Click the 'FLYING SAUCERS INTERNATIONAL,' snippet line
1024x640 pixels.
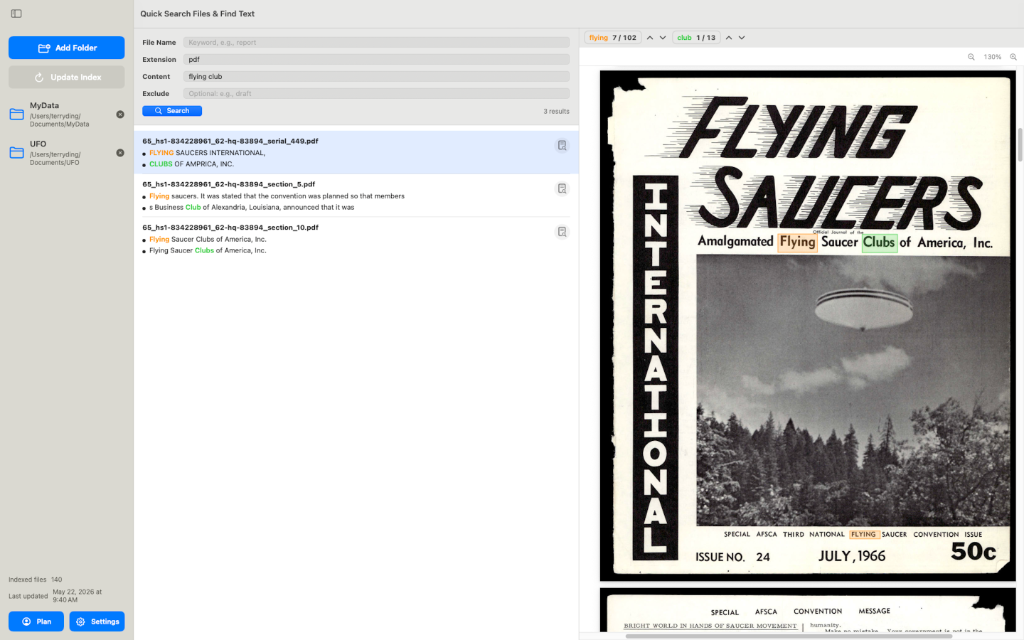pyautogui.click(x=207, y=153)
